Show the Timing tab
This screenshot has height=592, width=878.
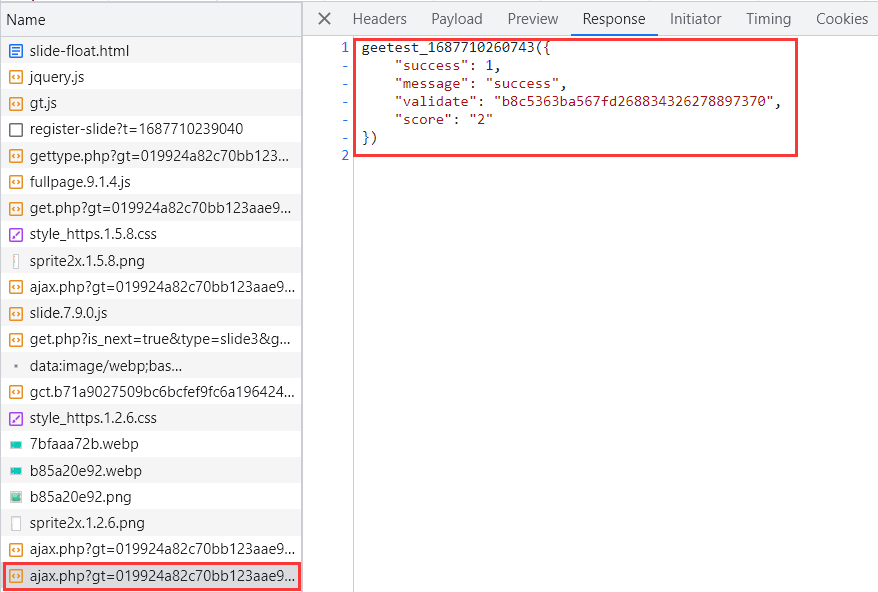click(x=768, y=19)
